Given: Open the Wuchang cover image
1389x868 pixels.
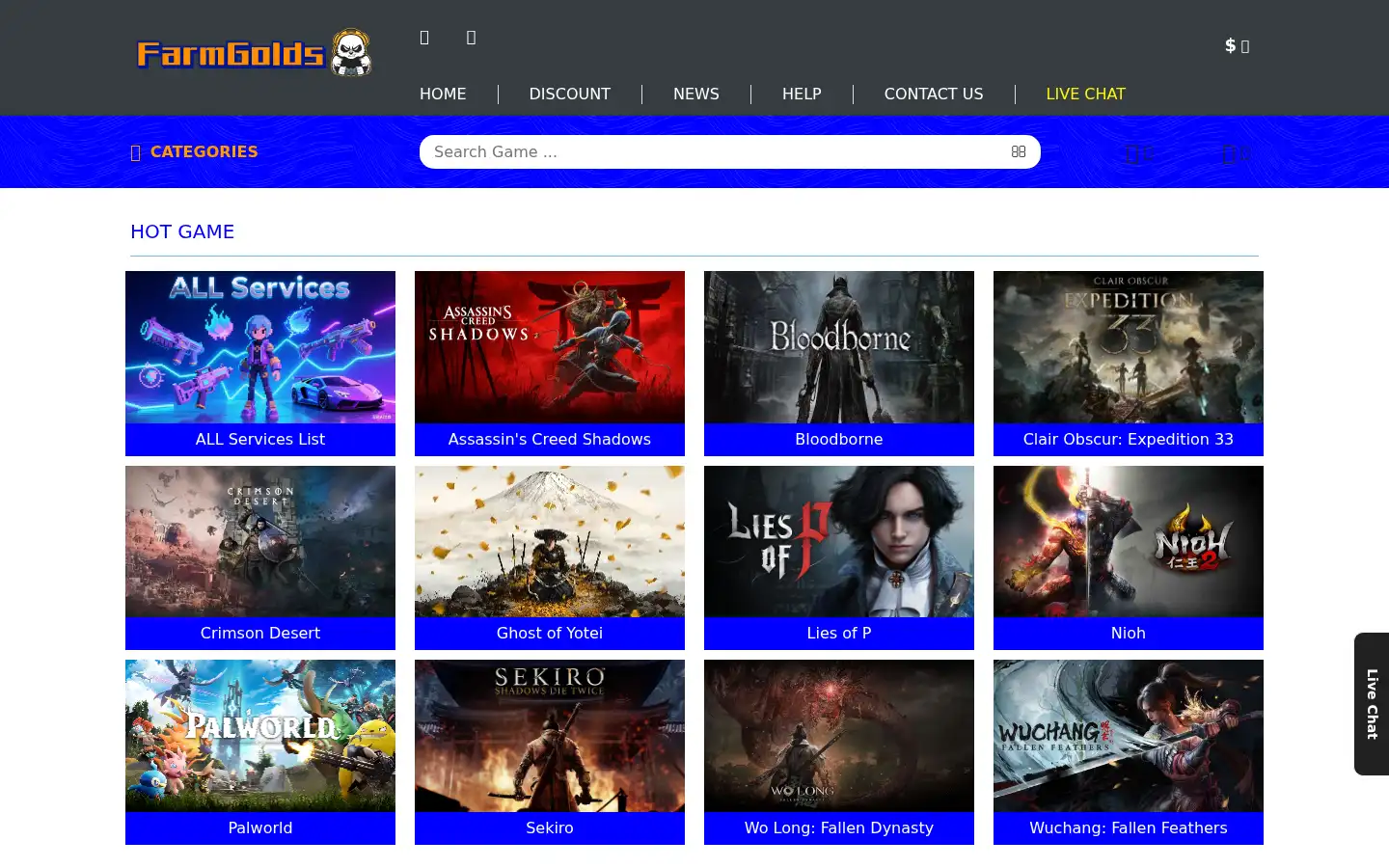Looking at the screenshot, I should [1129, 736].
